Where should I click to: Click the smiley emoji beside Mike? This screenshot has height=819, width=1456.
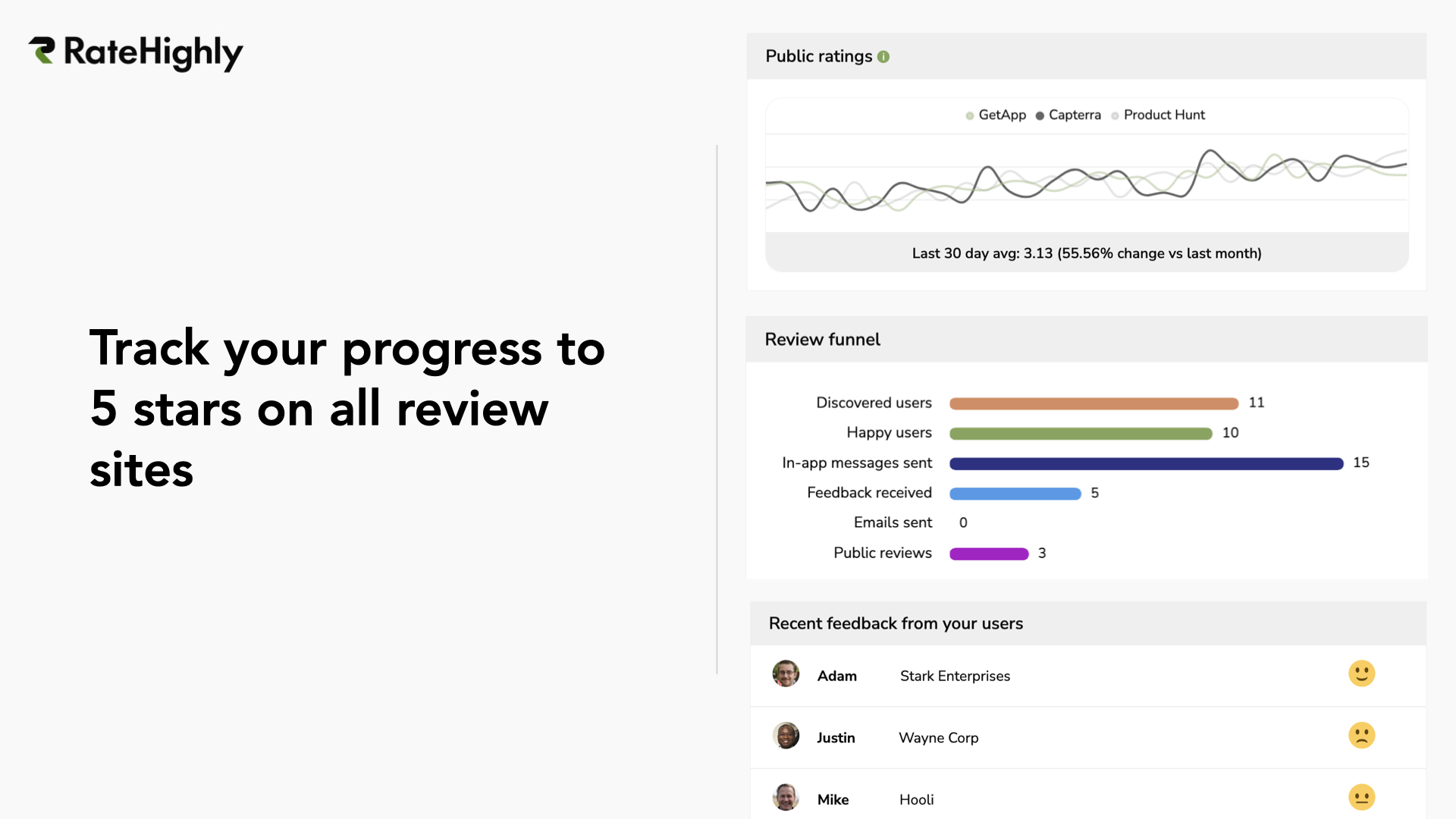pos(1361,797)
